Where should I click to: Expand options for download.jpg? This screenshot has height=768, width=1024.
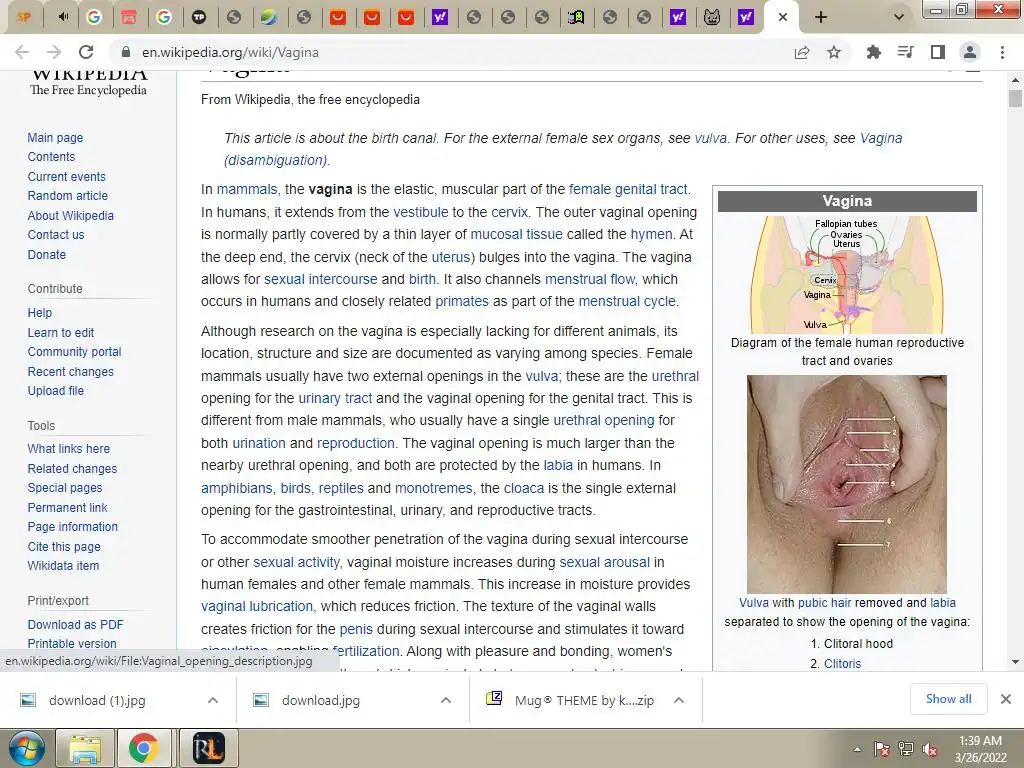coord(445,700)
